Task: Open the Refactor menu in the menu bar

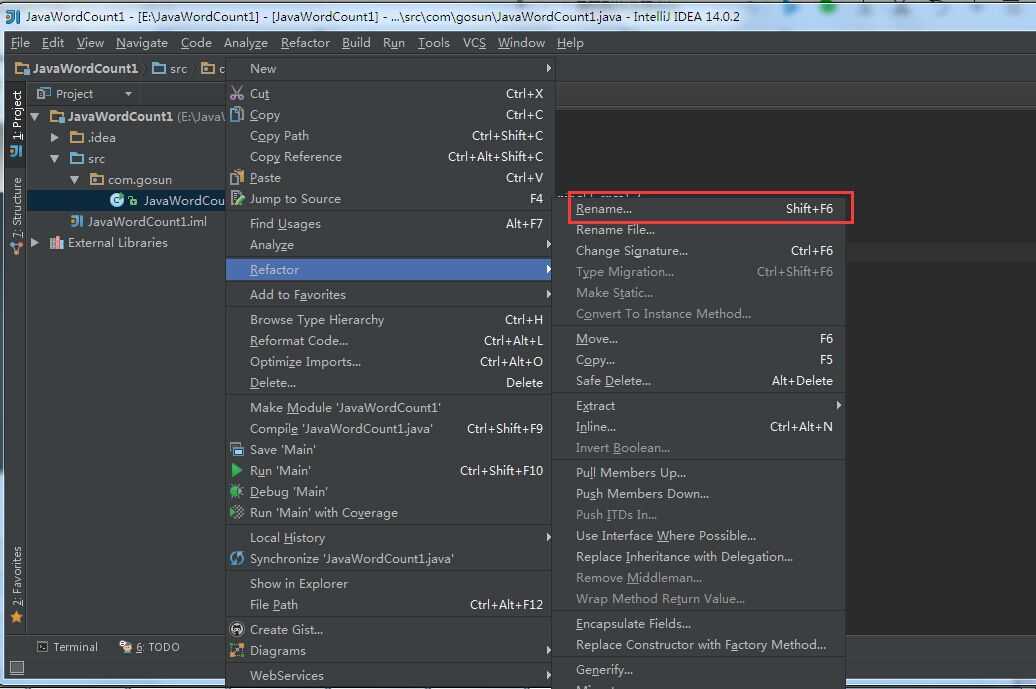Action: pos(305,43)
